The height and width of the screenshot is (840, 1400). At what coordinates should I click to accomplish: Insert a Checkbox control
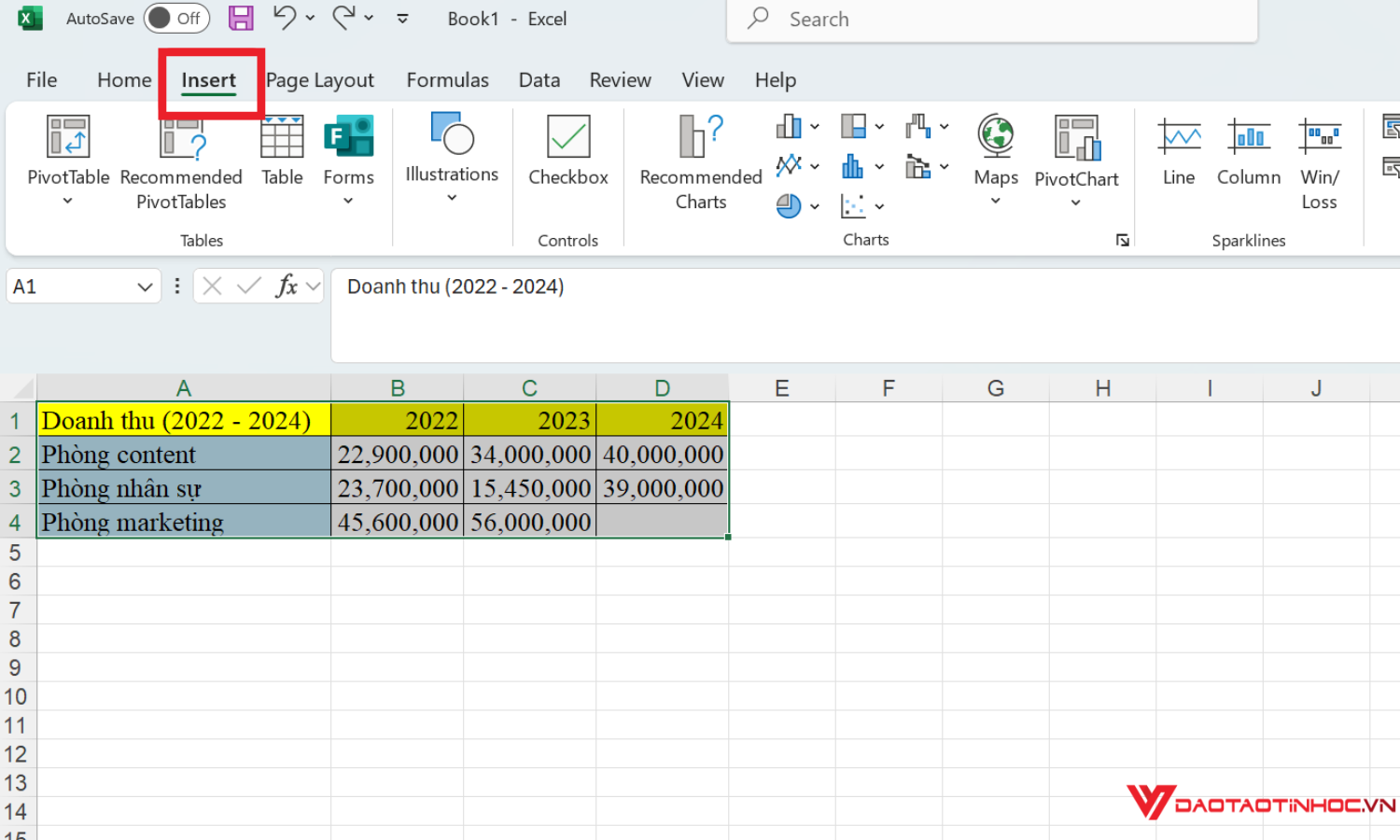pyautogui.click(x=567, y=151)
